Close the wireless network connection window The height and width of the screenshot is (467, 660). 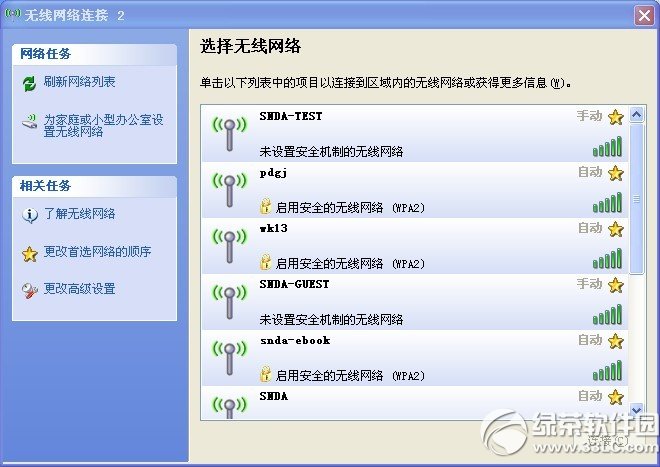coord(644,16)
